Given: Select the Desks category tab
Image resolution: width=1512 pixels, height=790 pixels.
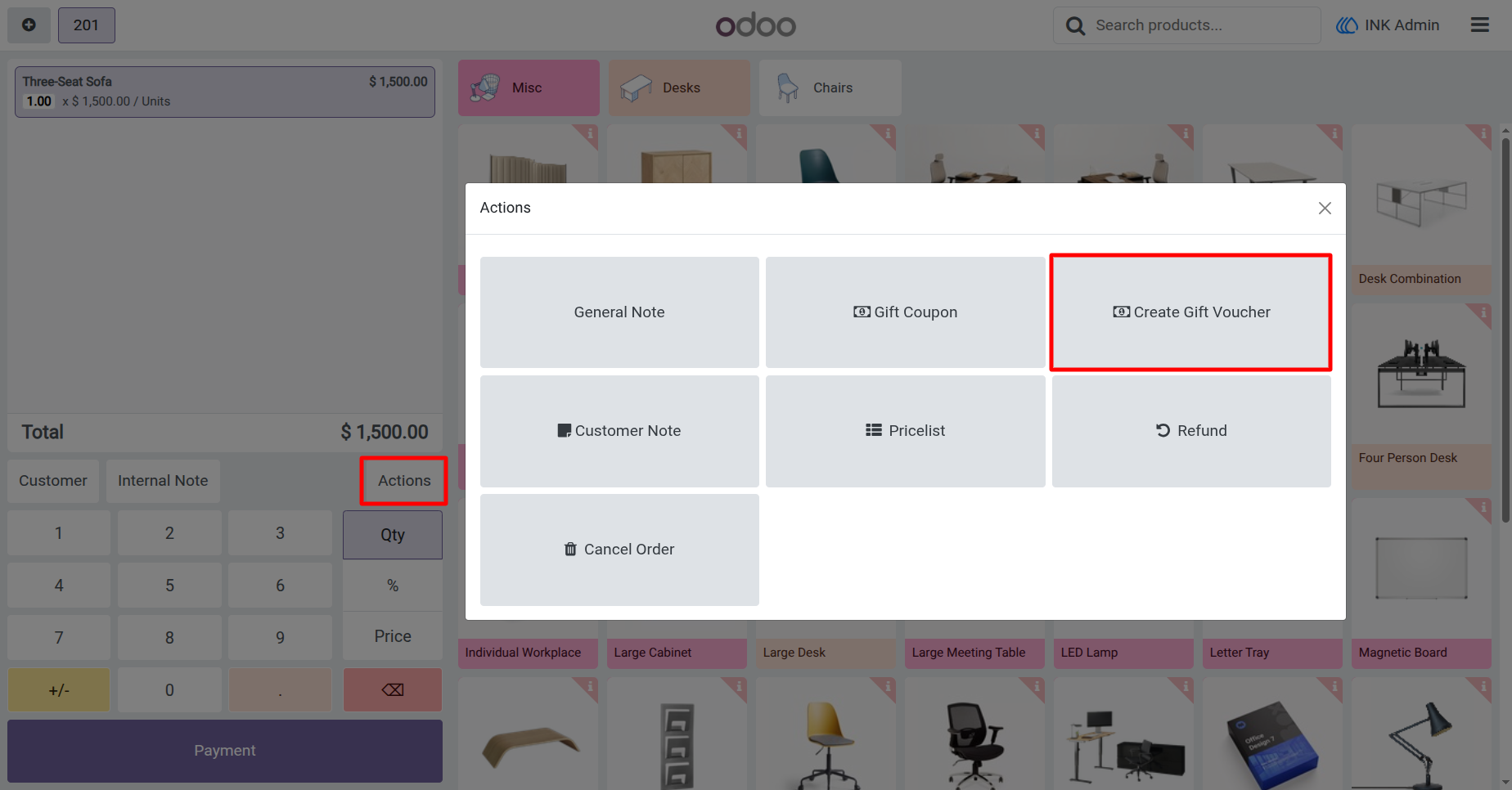Looking at the screenshot, I should click(x=679, y=88).
